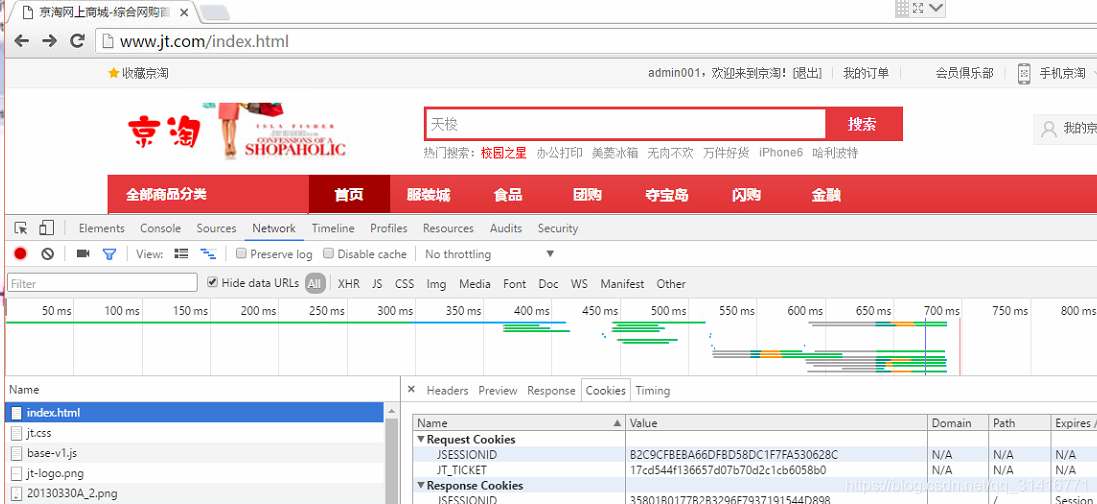Filter requests by XHR
This screenshot has height=504, width=1097.
click(x=348, y=284)
